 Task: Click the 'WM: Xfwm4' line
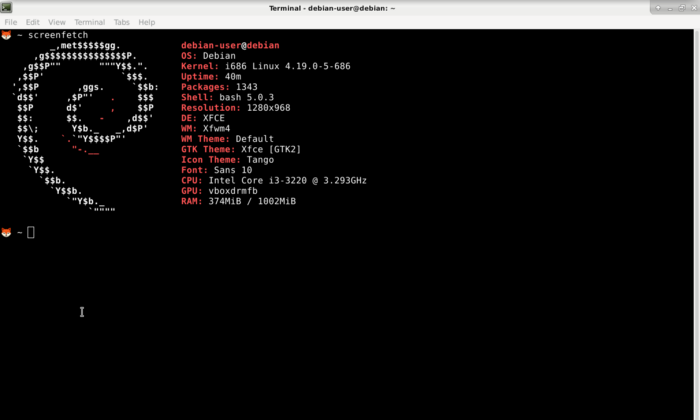point(205,129)
